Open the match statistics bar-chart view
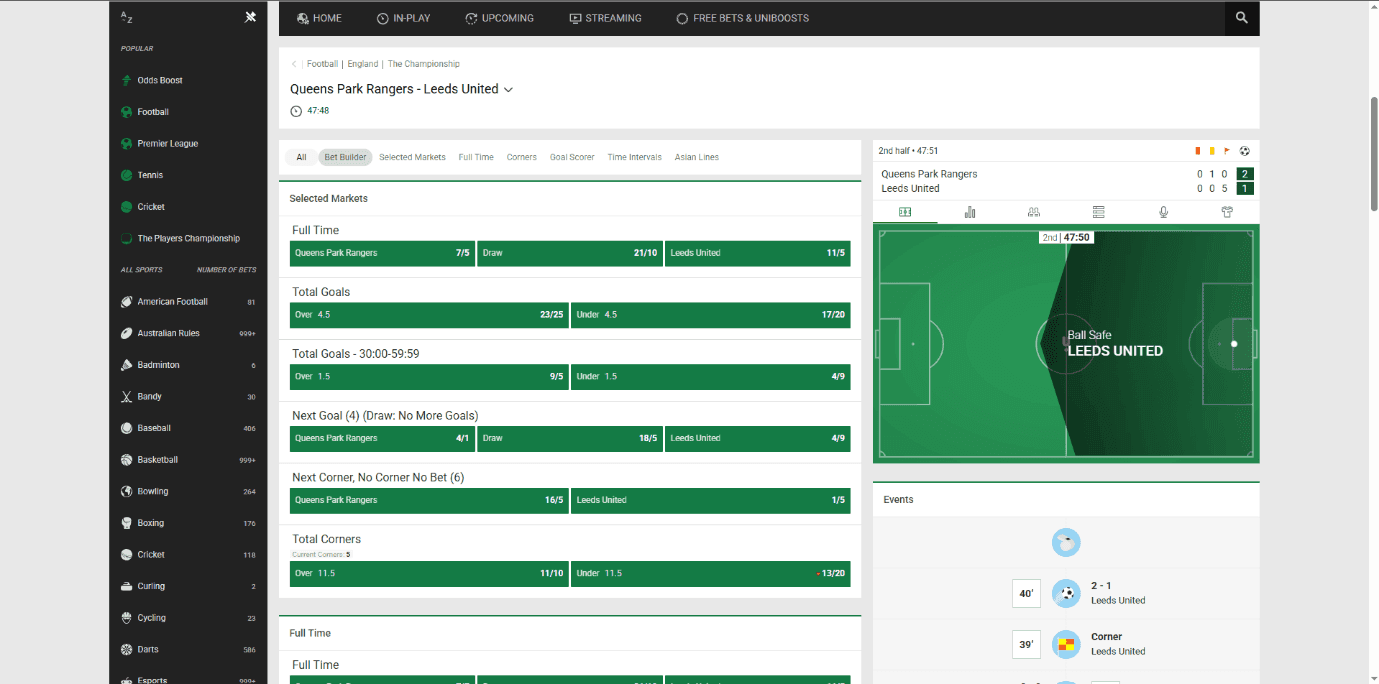Viewport: 1379px width, 684px height. click(x=969, y=211)
